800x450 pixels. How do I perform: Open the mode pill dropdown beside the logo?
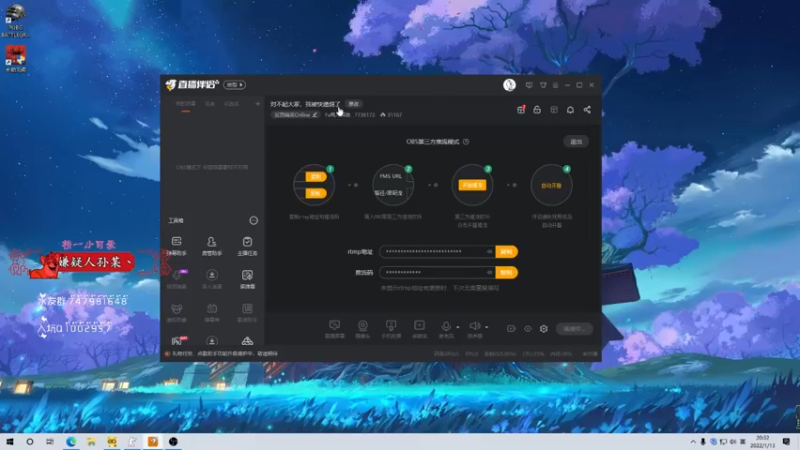(x=234, y=85)
